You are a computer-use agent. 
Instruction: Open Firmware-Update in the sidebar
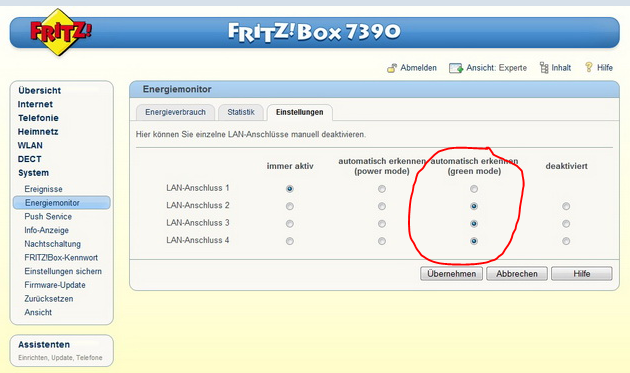pyautogui.click(x=55, y=285)
